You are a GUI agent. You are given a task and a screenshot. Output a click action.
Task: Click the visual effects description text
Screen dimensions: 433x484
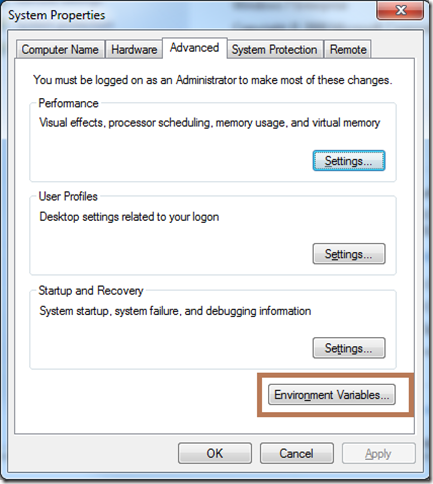[x=210, y=123]
